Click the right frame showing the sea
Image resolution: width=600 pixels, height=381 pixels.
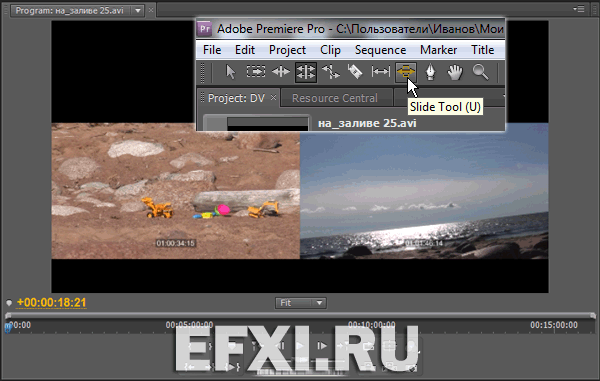coord(424,191)
